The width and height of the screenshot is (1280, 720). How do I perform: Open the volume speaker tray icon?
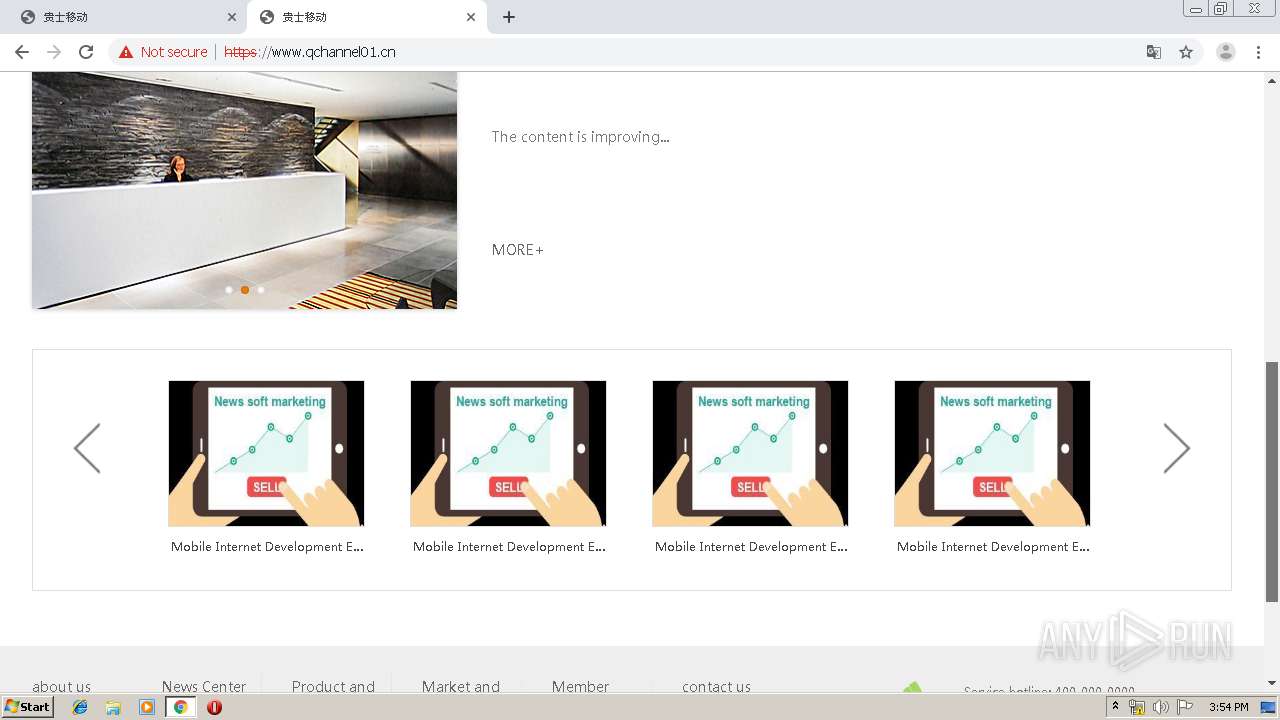(x=1160, y=707)
